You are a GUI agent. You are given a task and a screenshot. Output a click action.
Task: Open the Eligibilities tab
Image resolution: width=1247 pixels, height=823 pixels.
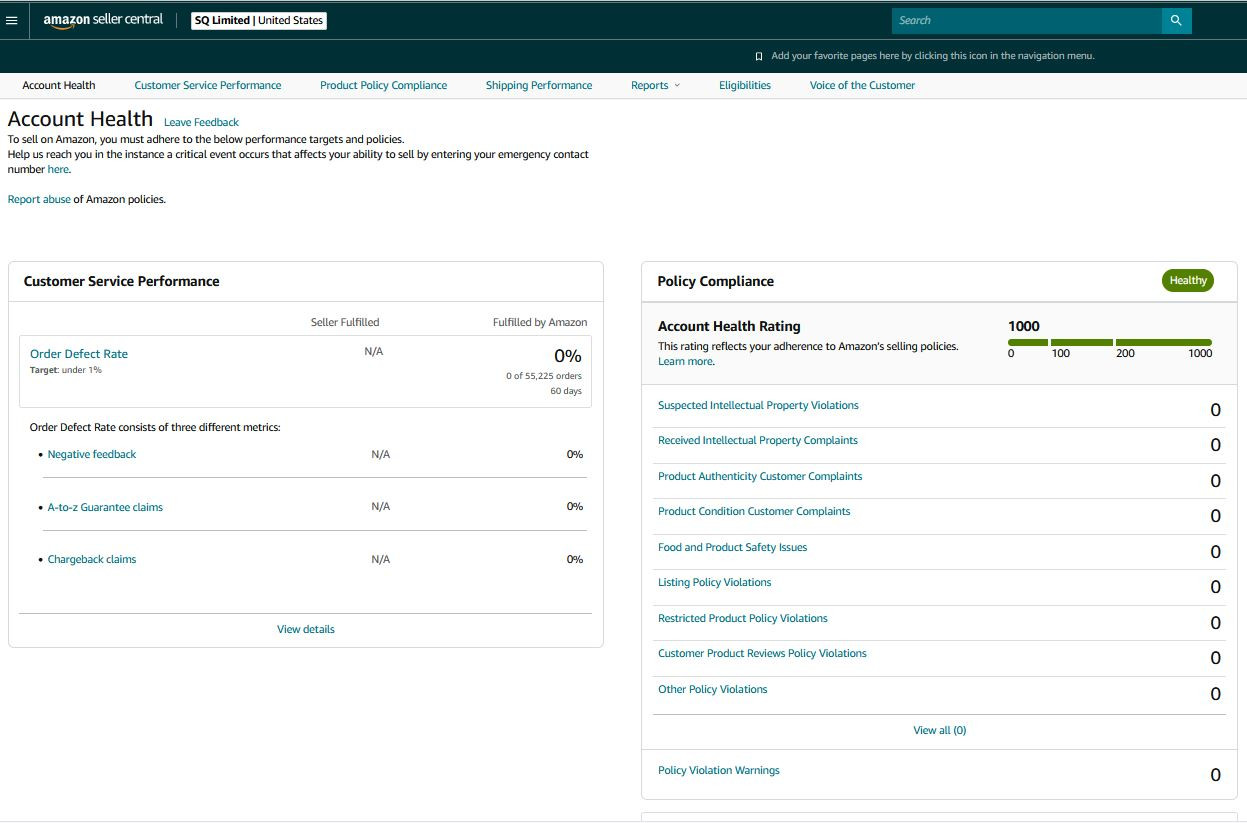pos(745,85)
